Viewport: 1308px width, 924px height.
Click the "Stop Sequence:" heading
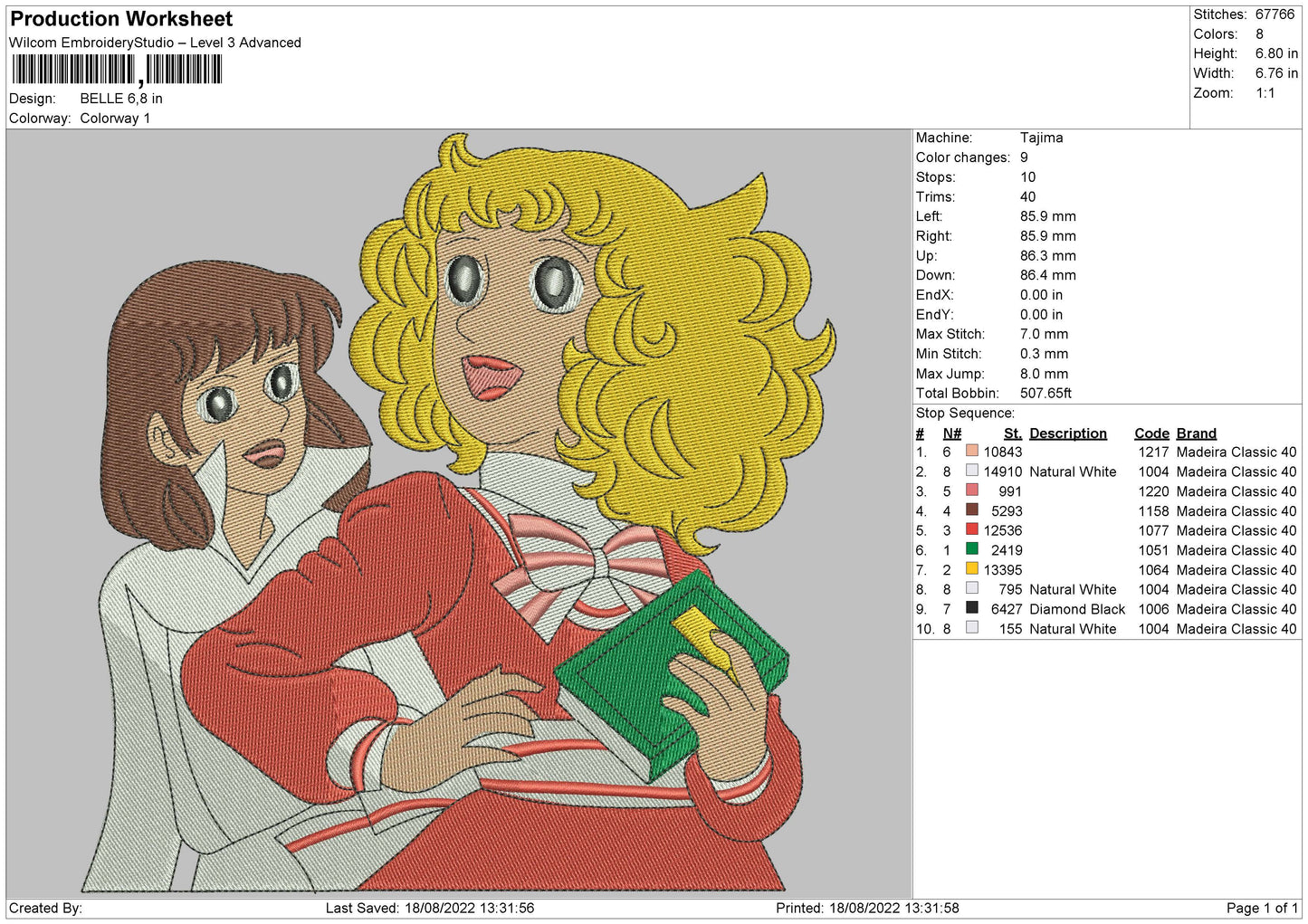coord(965,414)
